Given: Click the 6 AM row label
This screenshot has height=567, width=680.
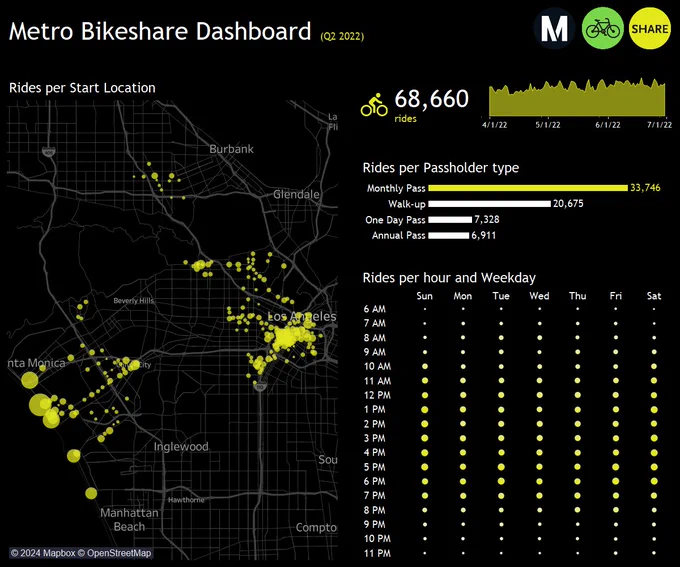Looking at the screenshot, I should coord(375,309).
